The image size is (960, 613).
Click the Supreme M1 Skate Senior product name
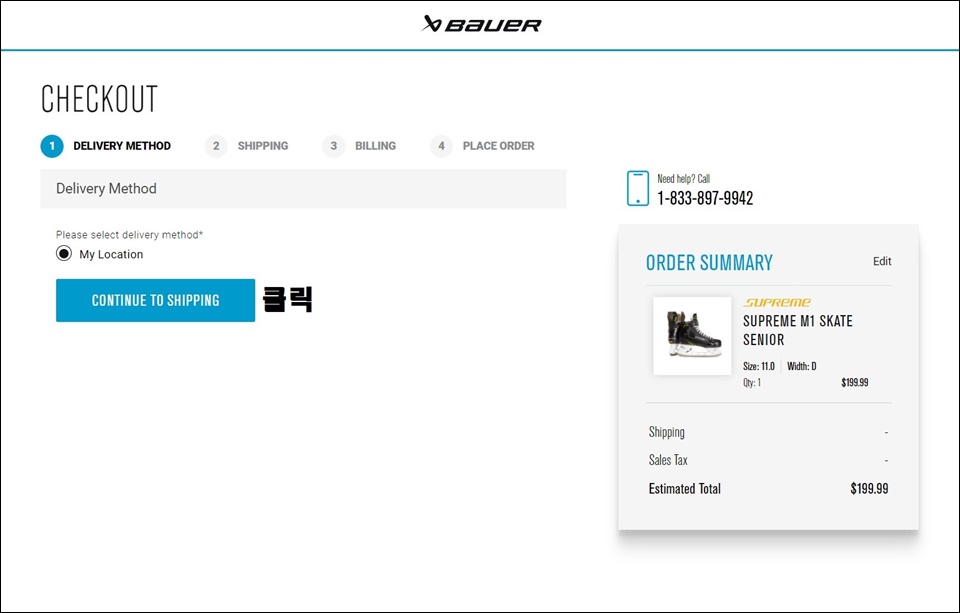[798, 330]
